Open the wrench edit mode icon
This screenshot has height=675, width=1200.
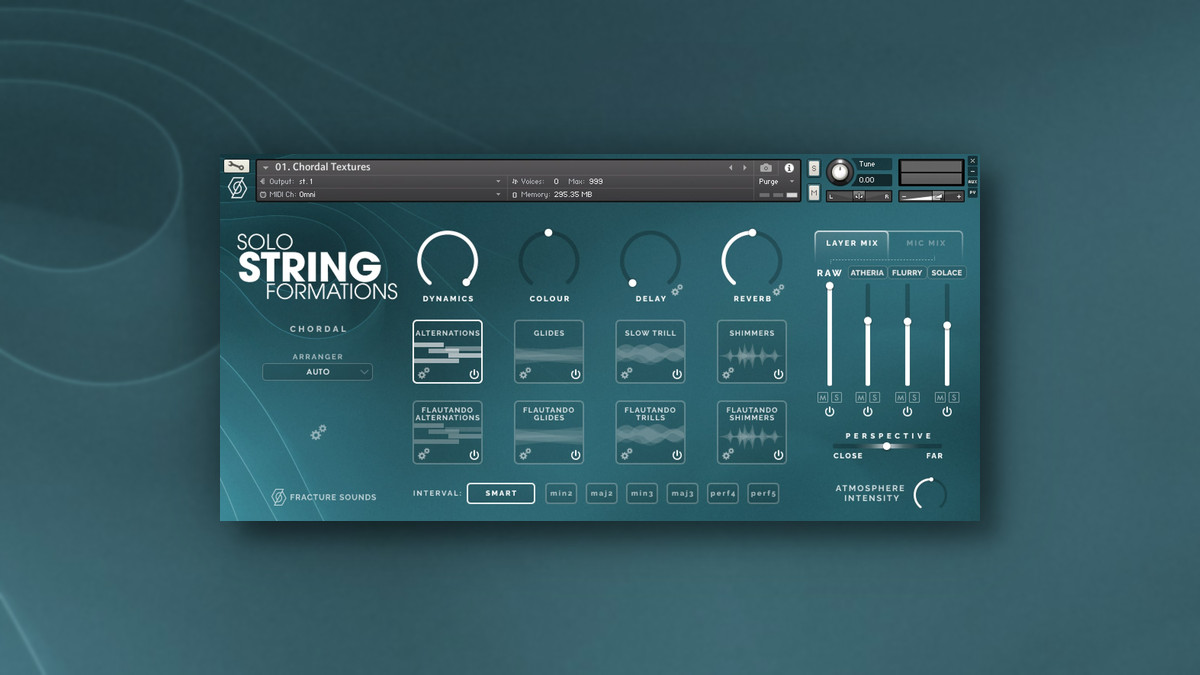click(x=236, y=166)
